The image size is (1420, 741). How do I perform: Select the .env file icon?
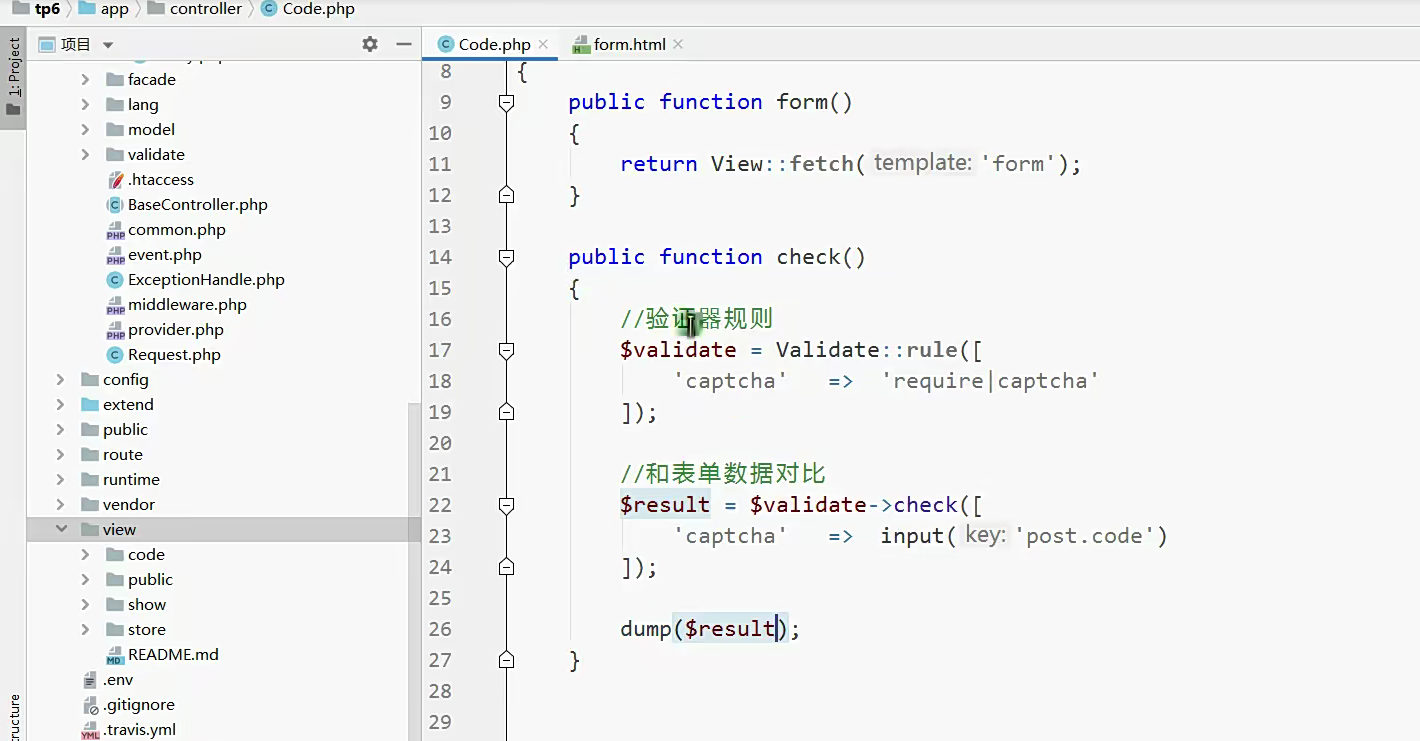pos(90,679)
